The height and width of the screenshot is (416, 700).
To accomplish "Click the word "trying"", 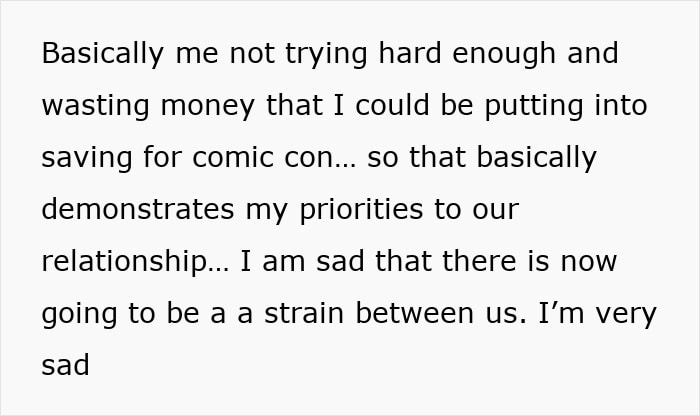I will pyautogui.click(x=326, y=54).
